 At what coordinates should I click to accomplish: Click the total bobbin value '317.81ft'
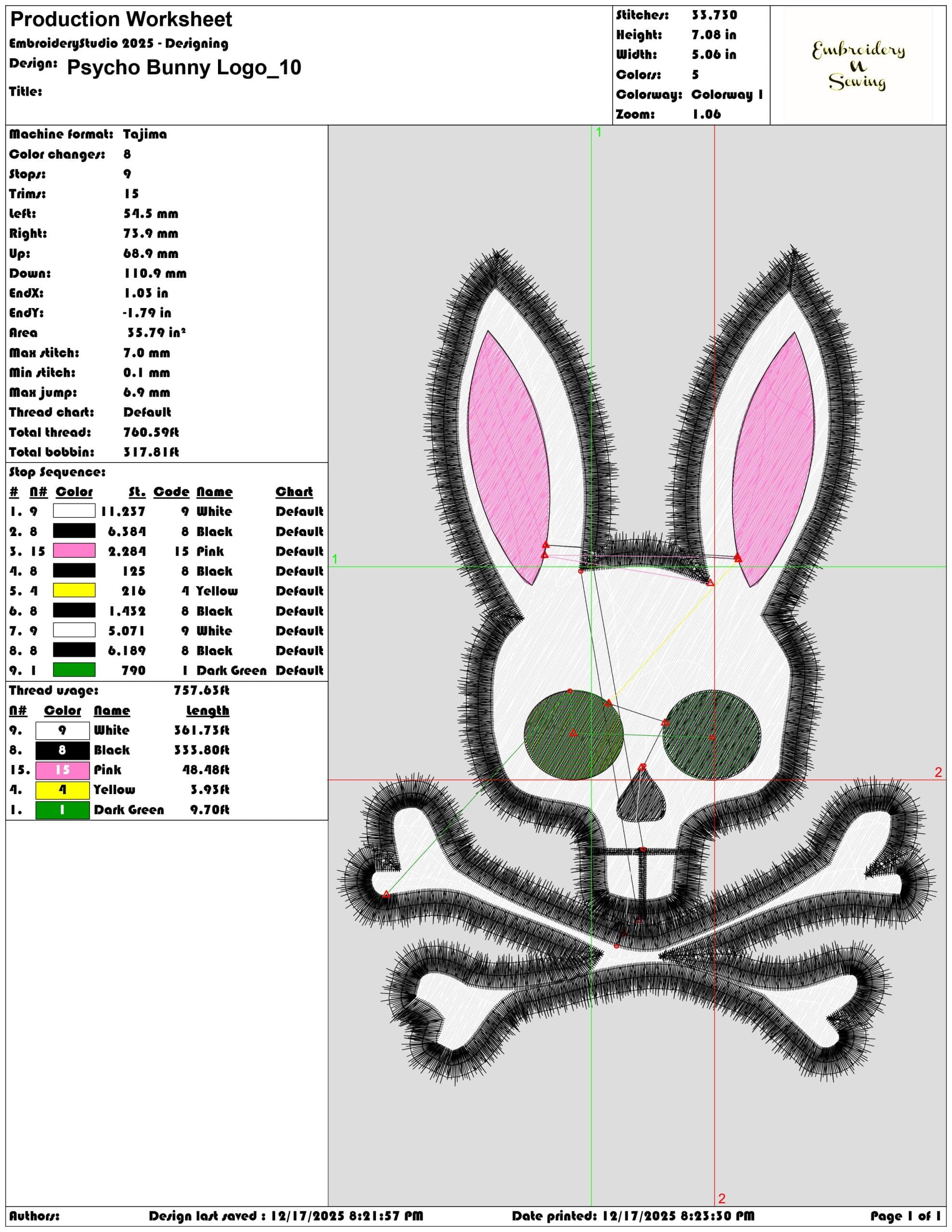(x=151, y=452)
